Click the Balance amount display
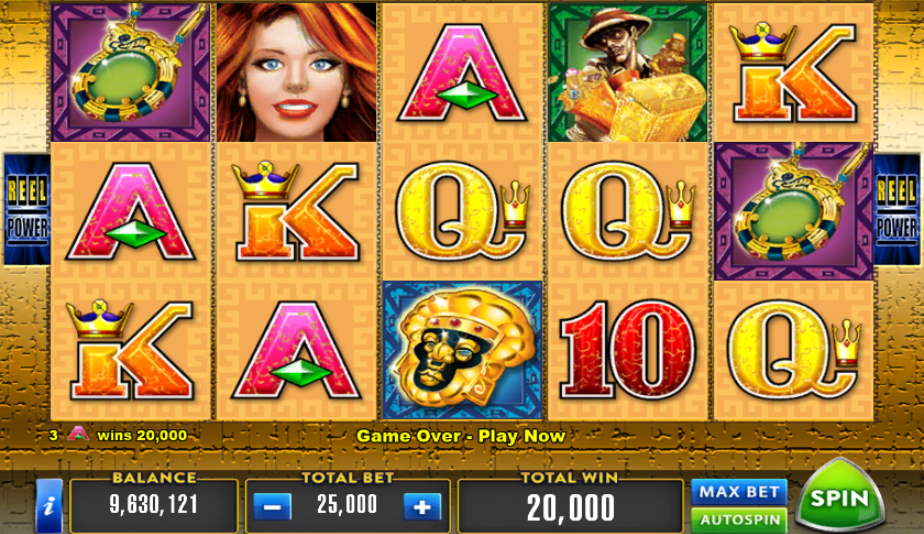The width and height of the screenshot is (924, 534). 154,506
